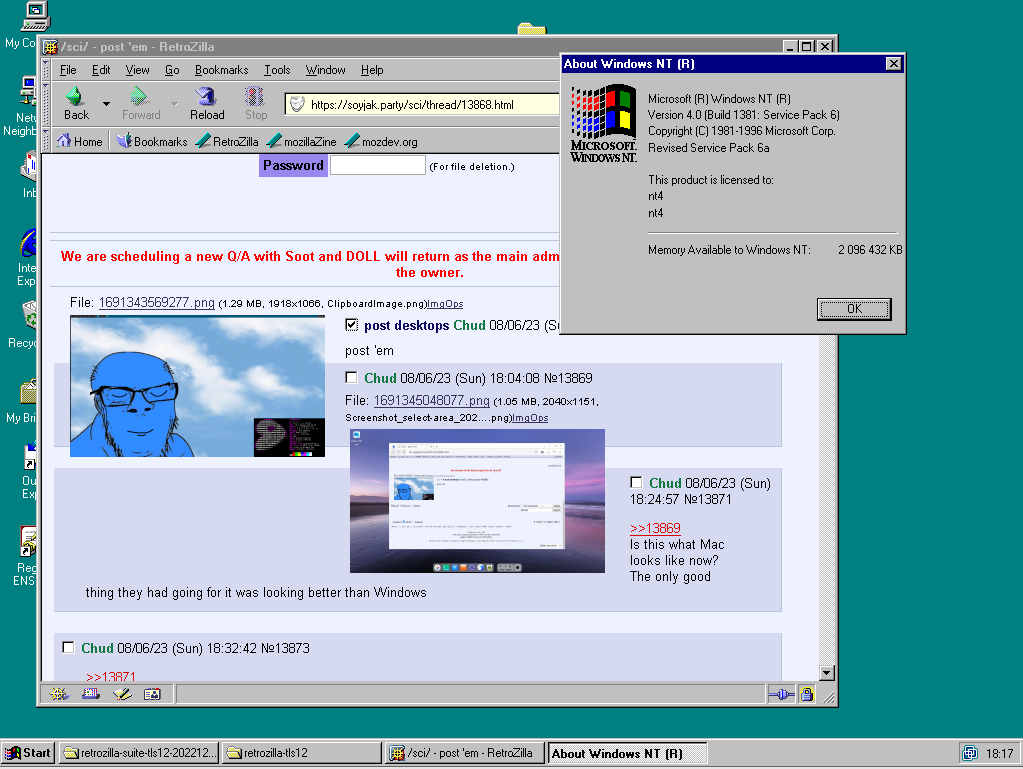Click the online/offline connection icon
The width and height of the screenshot is (1023, 769).
[781, 695]
